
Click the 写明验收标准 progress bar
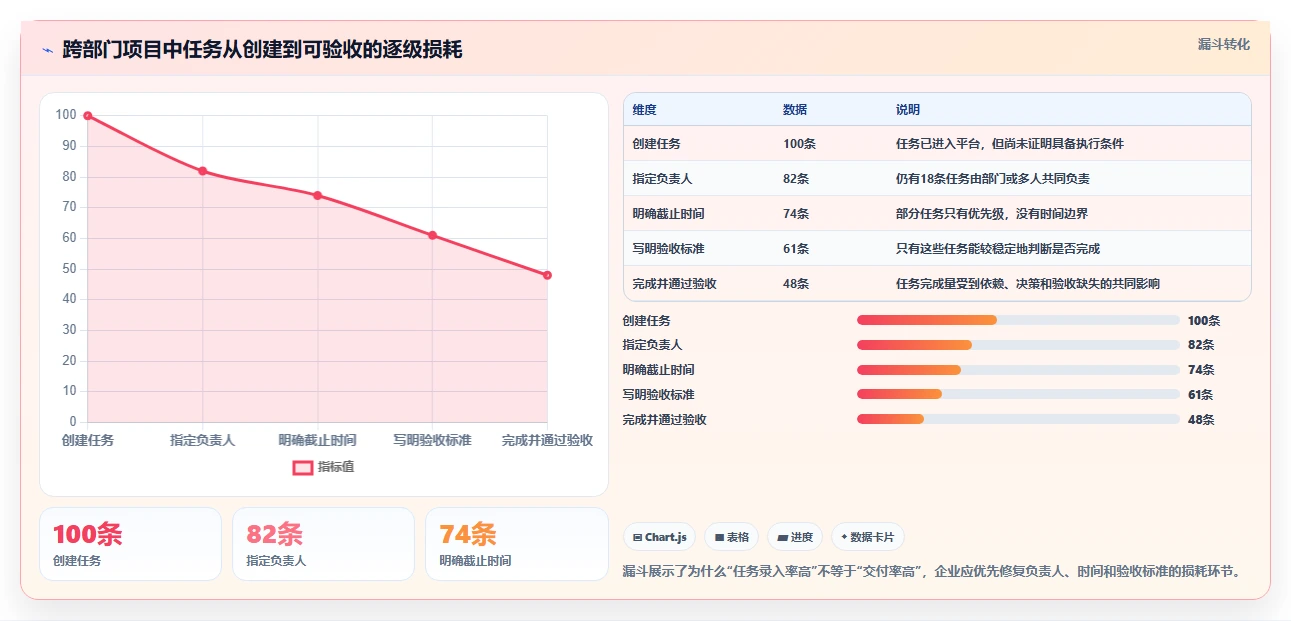pos(1018,394)
